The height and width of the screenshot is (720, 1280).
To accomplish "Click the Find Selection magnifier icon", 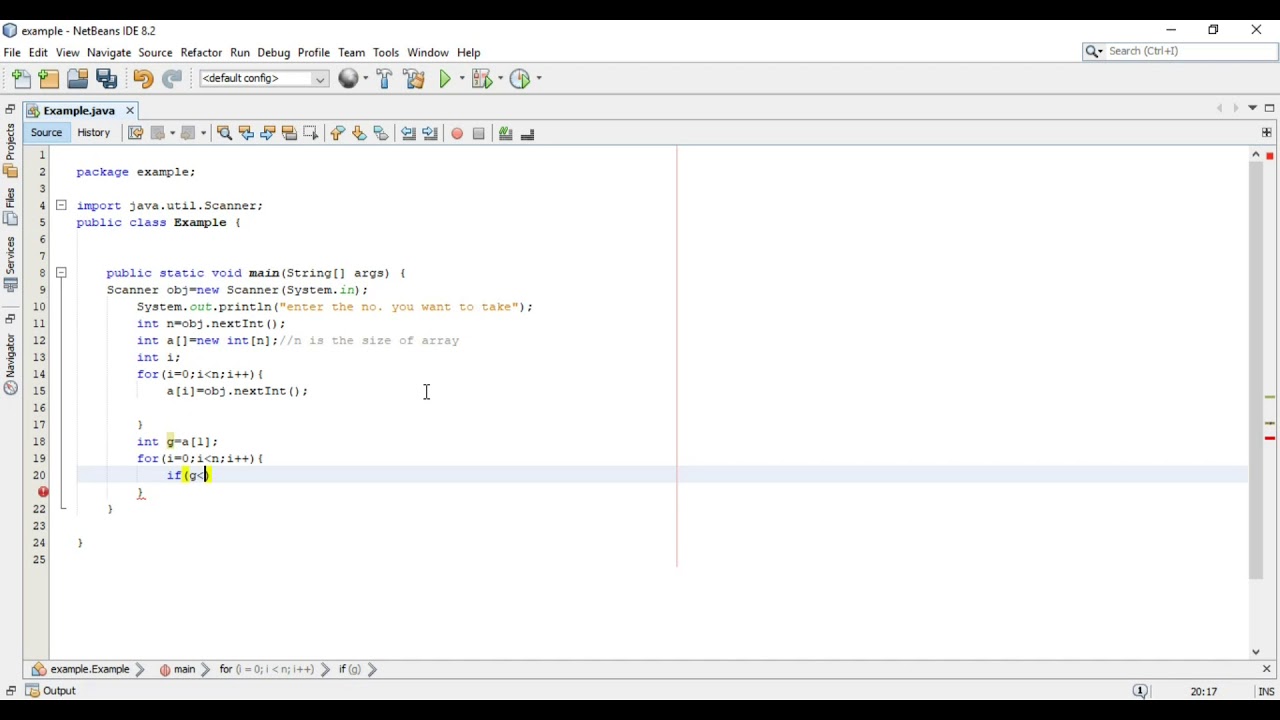I will point(224,133).
